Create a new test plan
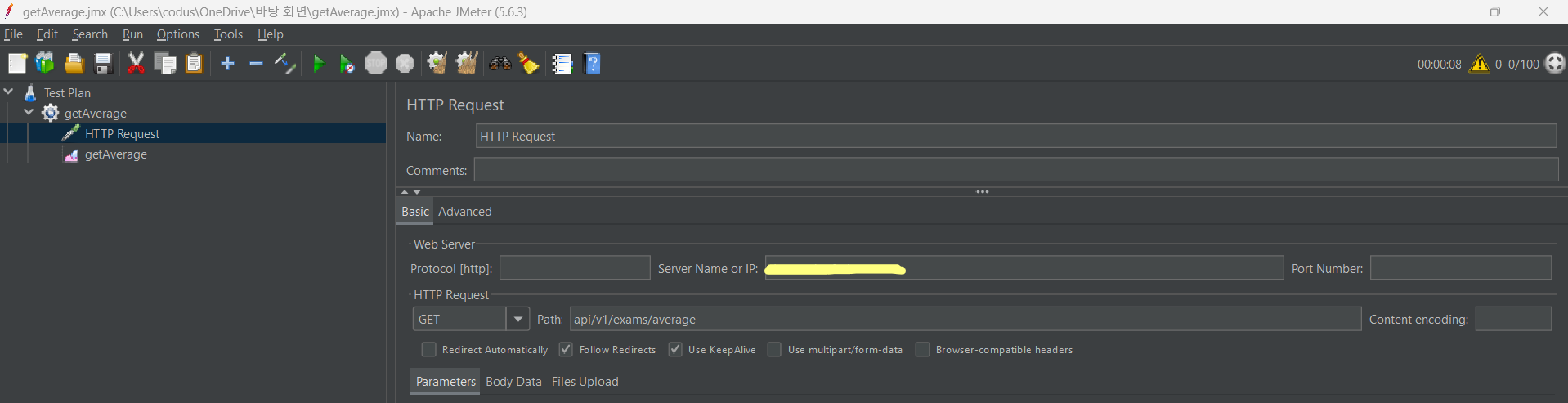Viewport: 1568px width, 403px height. tap(17, 64)
